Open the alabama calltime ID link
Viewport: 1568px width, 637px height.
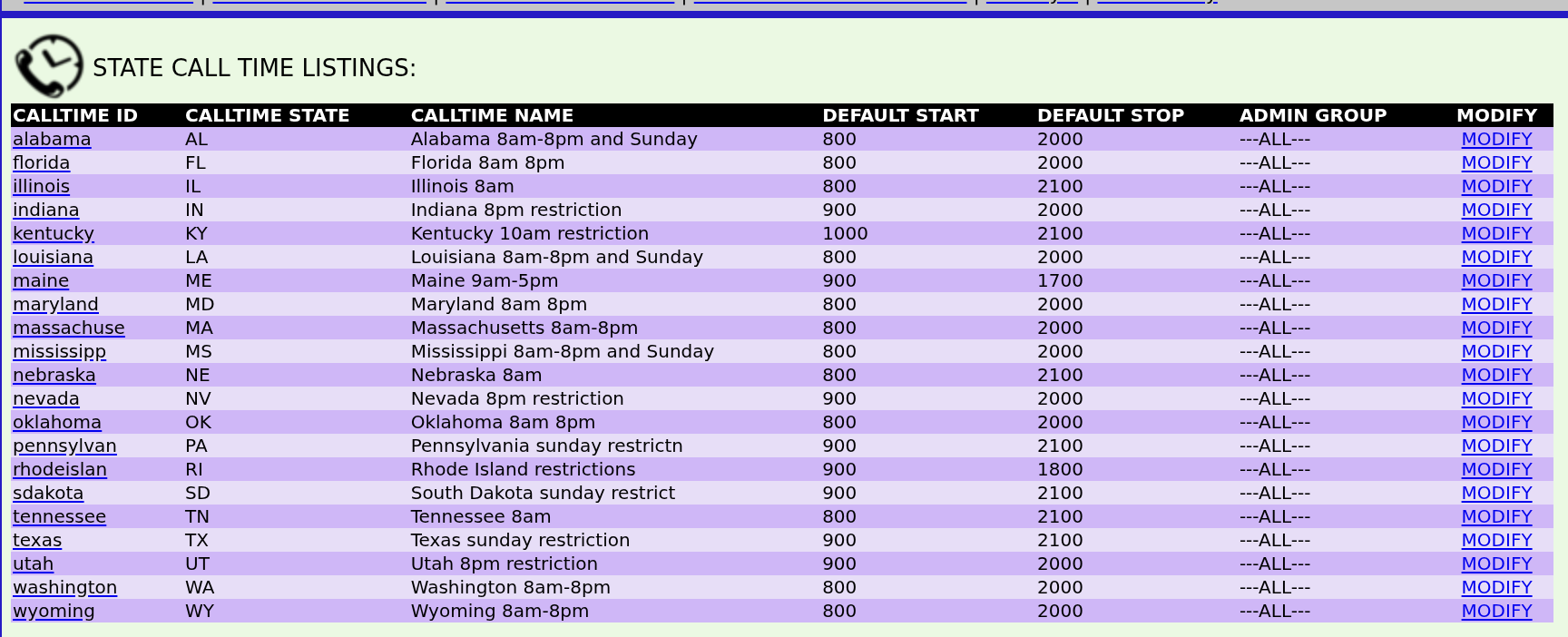coord(52,139)
